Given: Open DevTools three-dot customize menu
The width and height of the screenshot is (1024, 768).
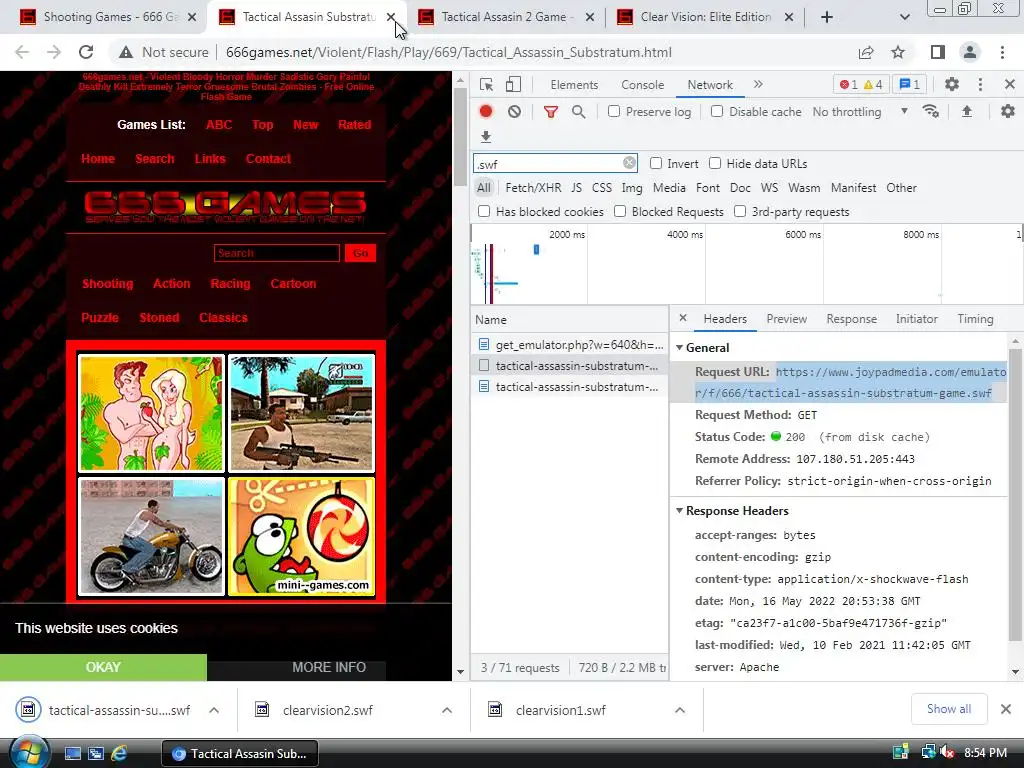Looking at the screenshot, I should [980, 84].
